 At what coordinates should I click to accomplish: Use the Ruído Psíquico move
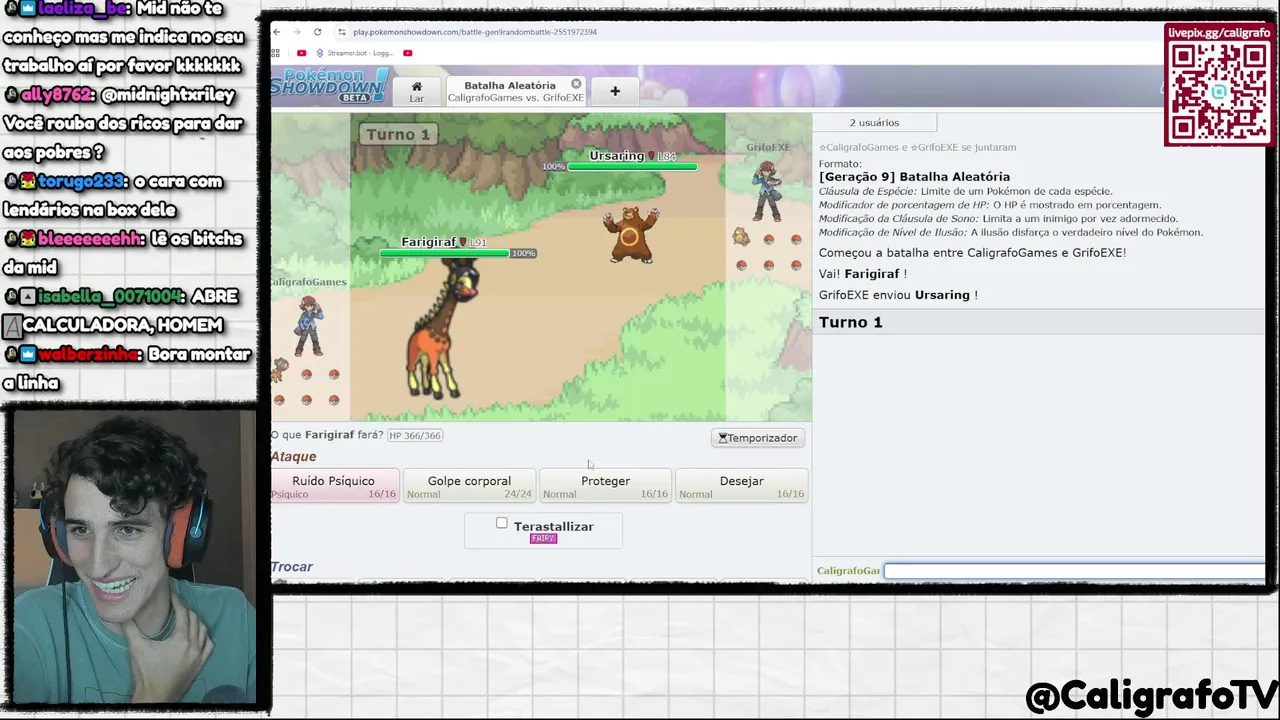(x=334, y=486)
